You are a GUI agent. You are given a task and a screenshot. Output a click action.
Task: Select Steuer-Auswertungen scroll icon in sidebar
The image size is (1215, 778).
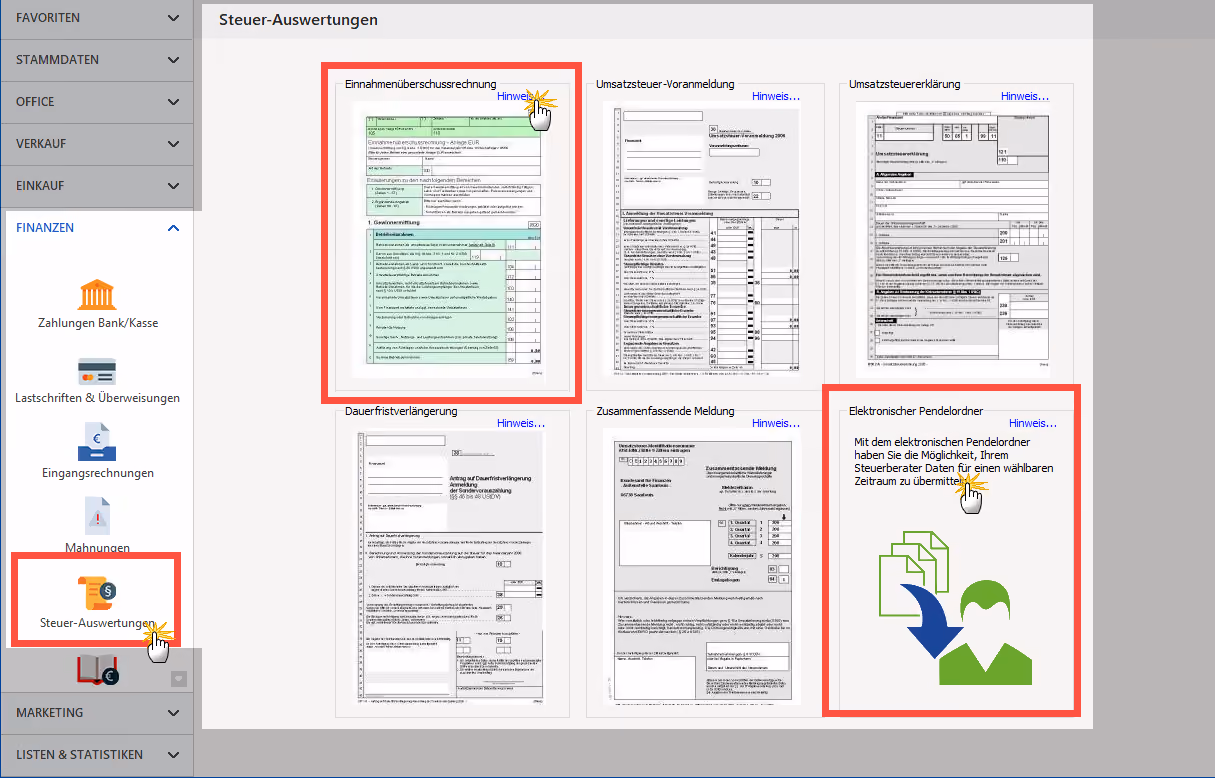point(97,594)
